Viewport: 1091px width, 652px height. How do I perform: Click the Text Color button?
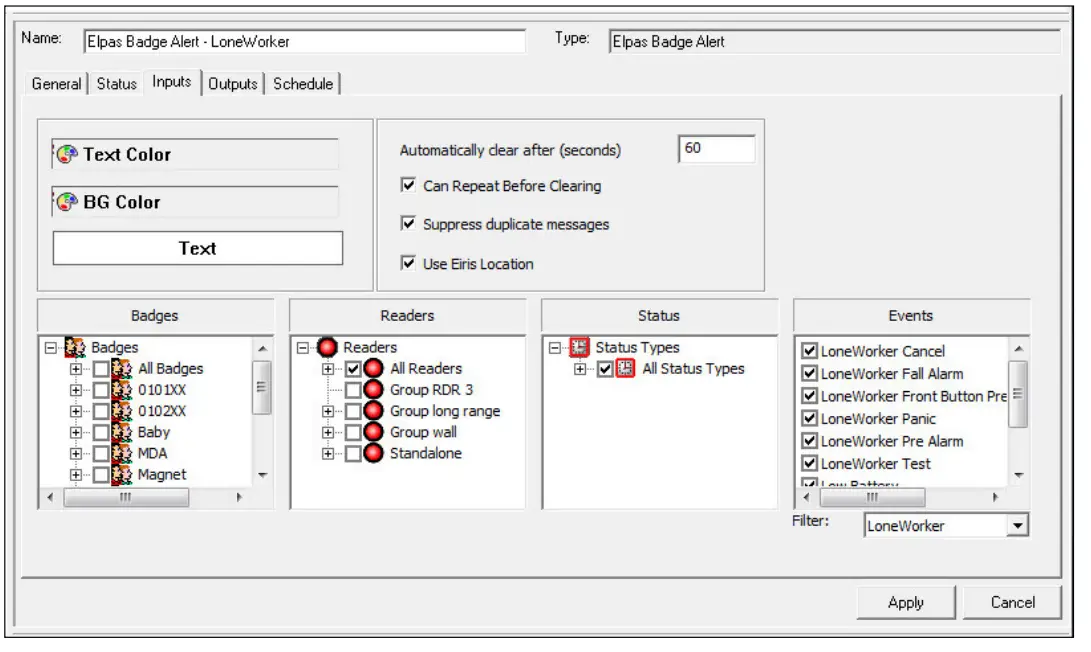tap(196, 154)
